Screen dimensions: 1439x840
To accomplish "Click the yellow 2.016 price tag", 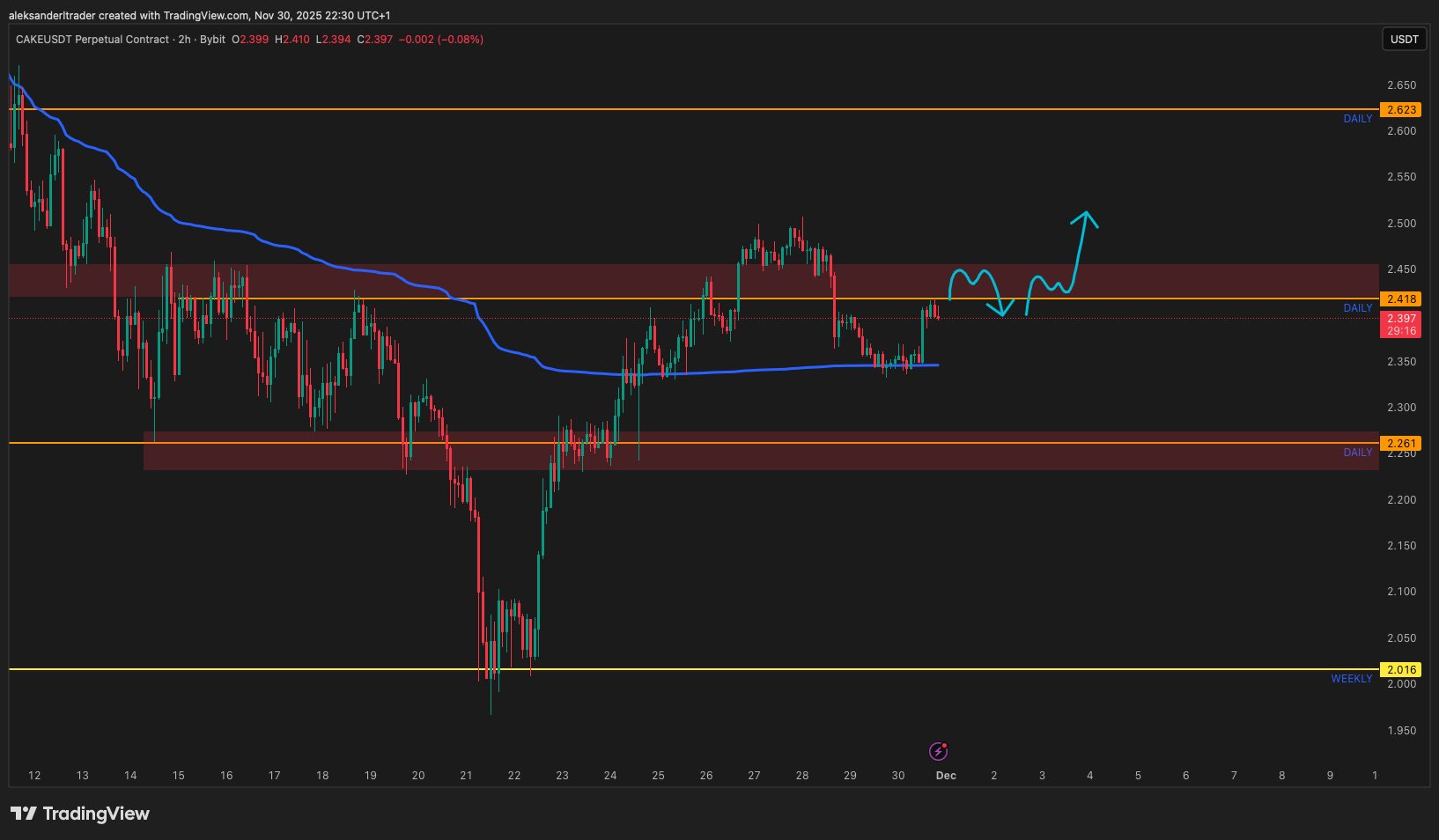I will 1401,670.
